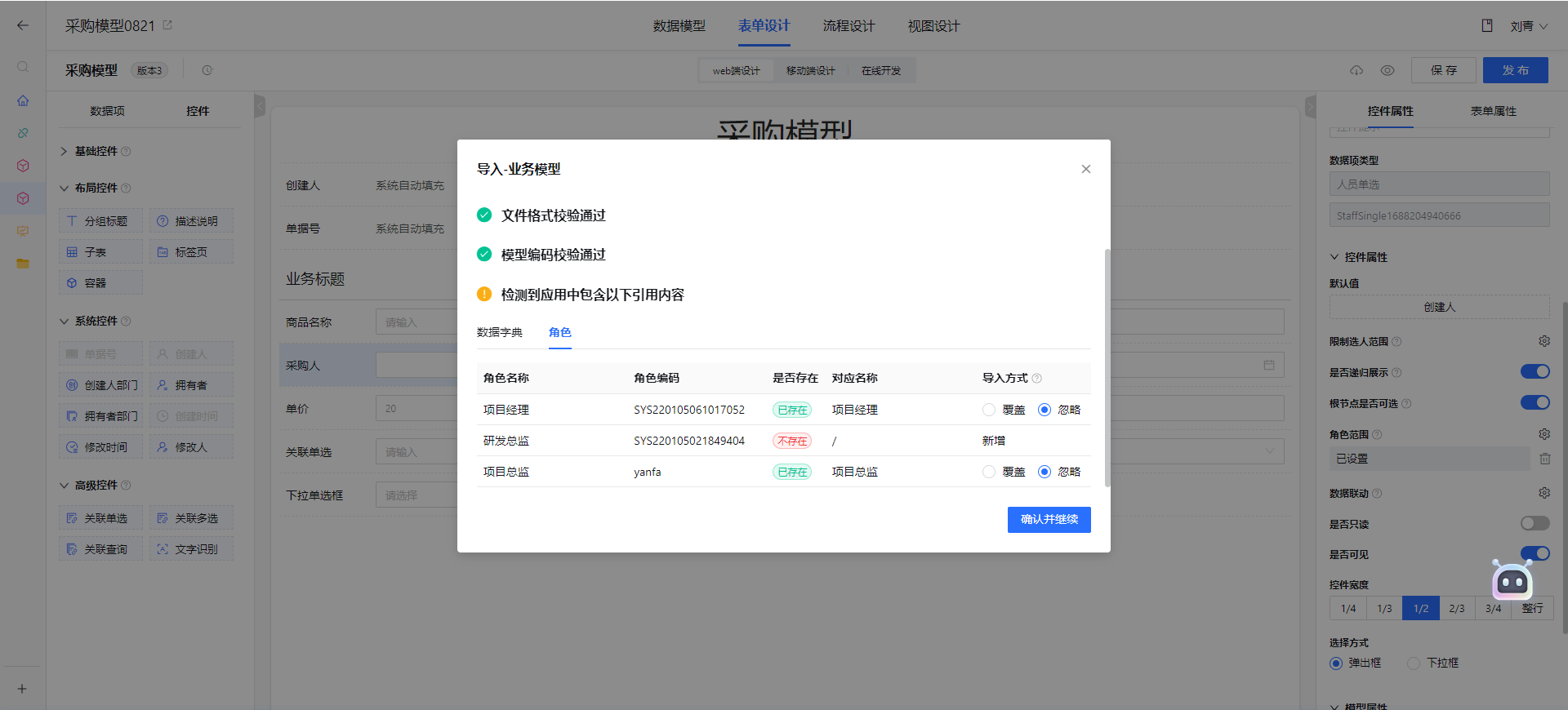Switch to 视图设计 tab

933,26
